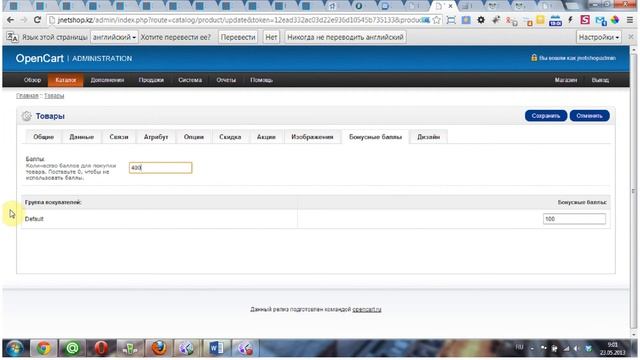Close the active browser tab
Screen dimensions: 640x360
click(450, 6)
